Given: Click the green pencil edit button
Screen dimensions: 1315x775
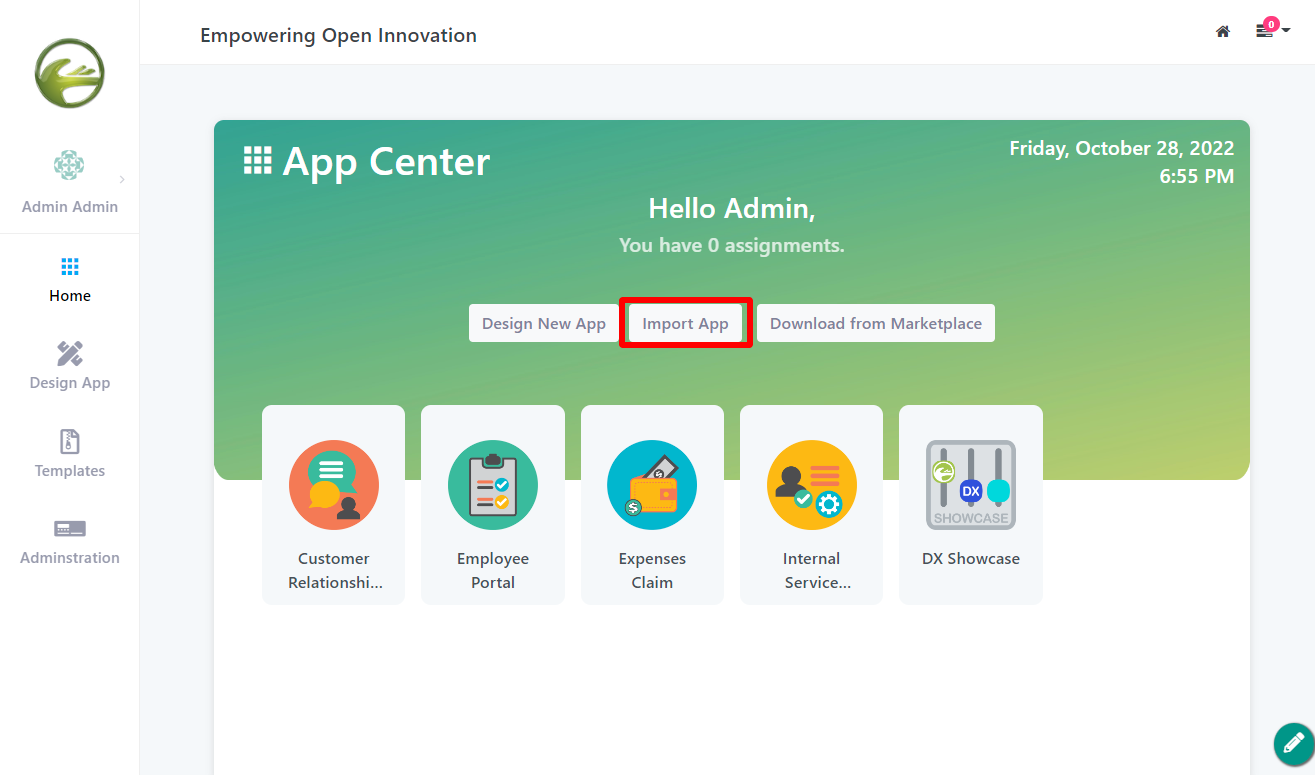Looking at the screenshot, I should [x=1293, y=744].
